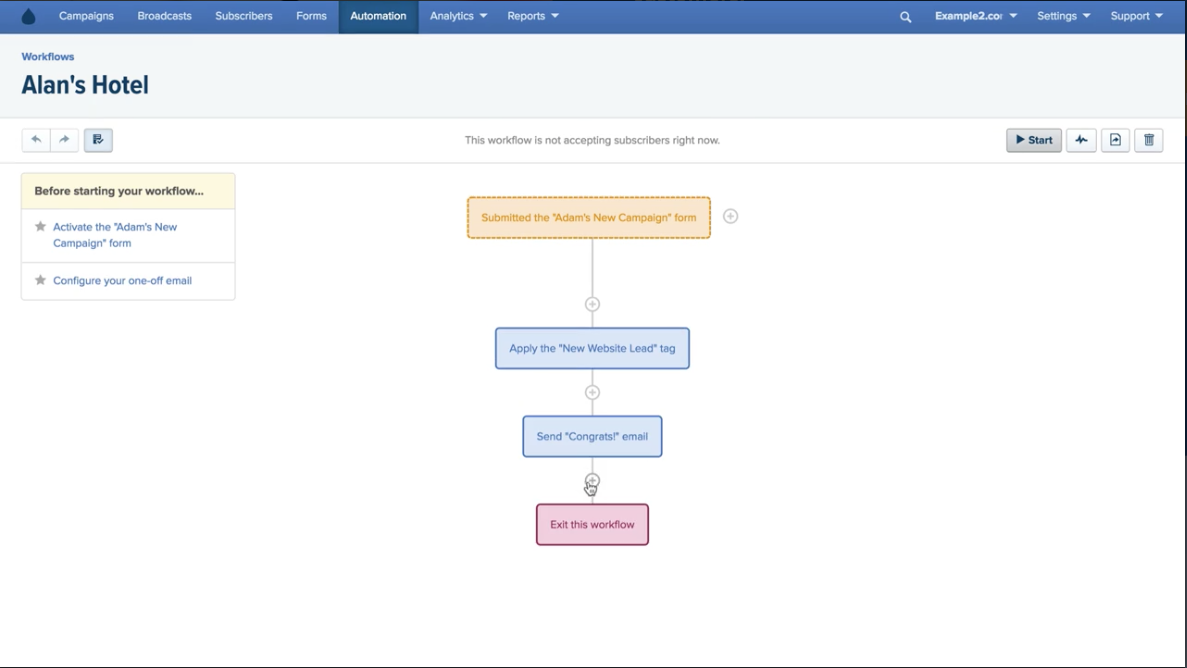Click the export workflow icon
The image size is (1187, 668).
(1115, 140)
